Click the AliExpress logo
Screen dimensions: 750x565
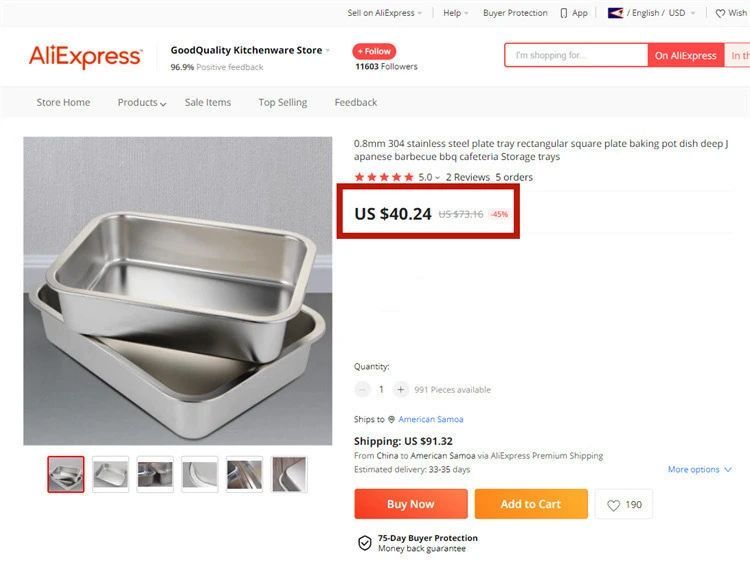click(x=85, y=56)
